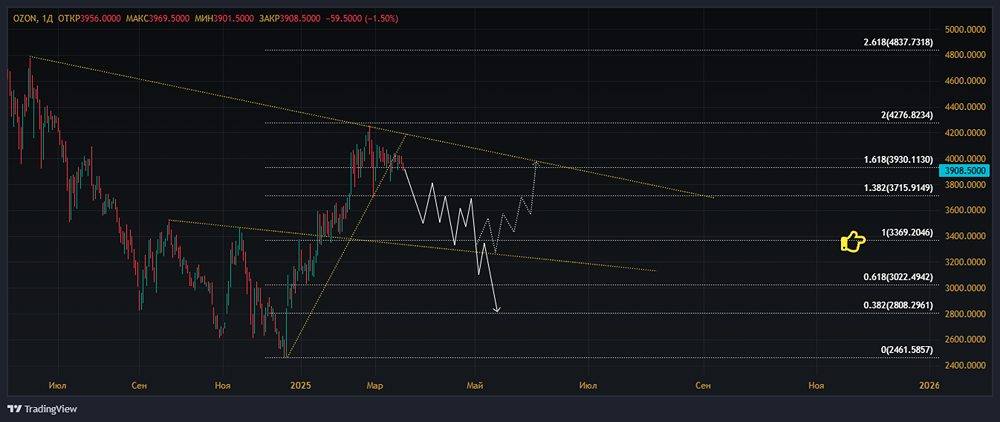The image size is (1000, 422).
Task: Click 4200.0000 on the price axis
Action: coord(967,133)
